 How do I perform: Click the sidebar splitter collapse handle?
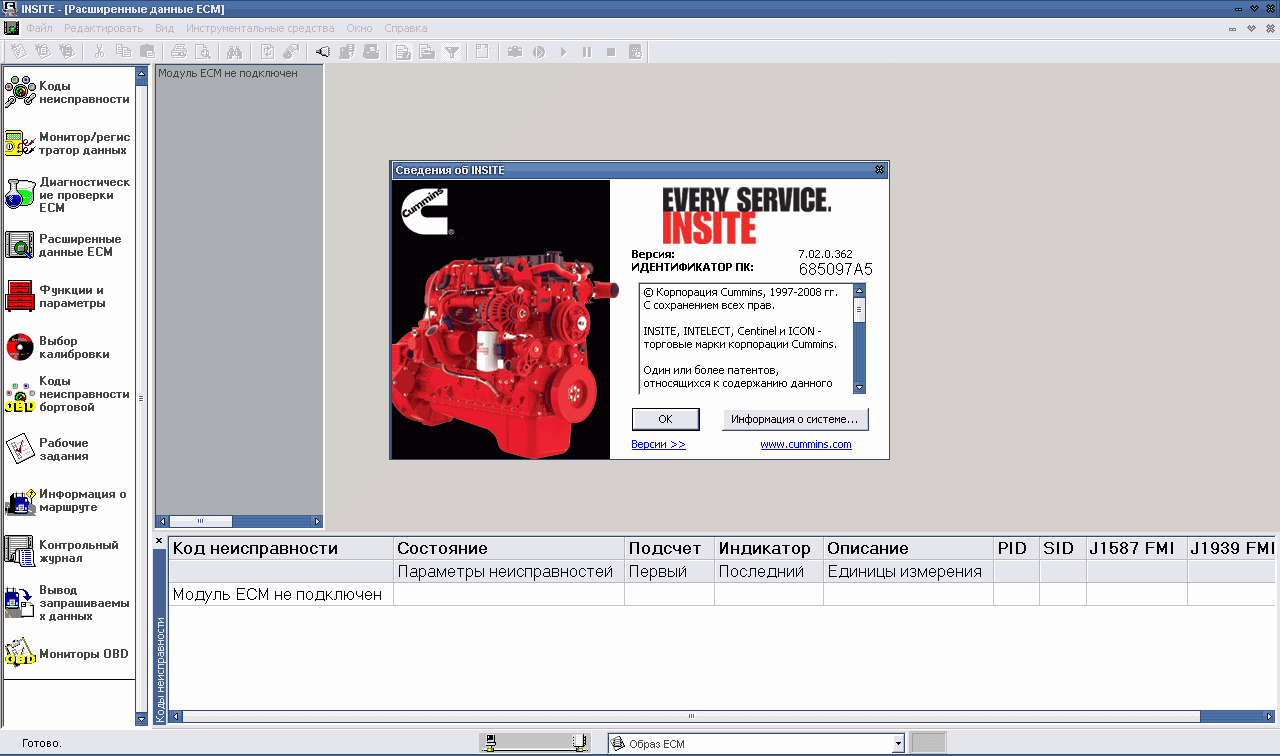point(141,398)
